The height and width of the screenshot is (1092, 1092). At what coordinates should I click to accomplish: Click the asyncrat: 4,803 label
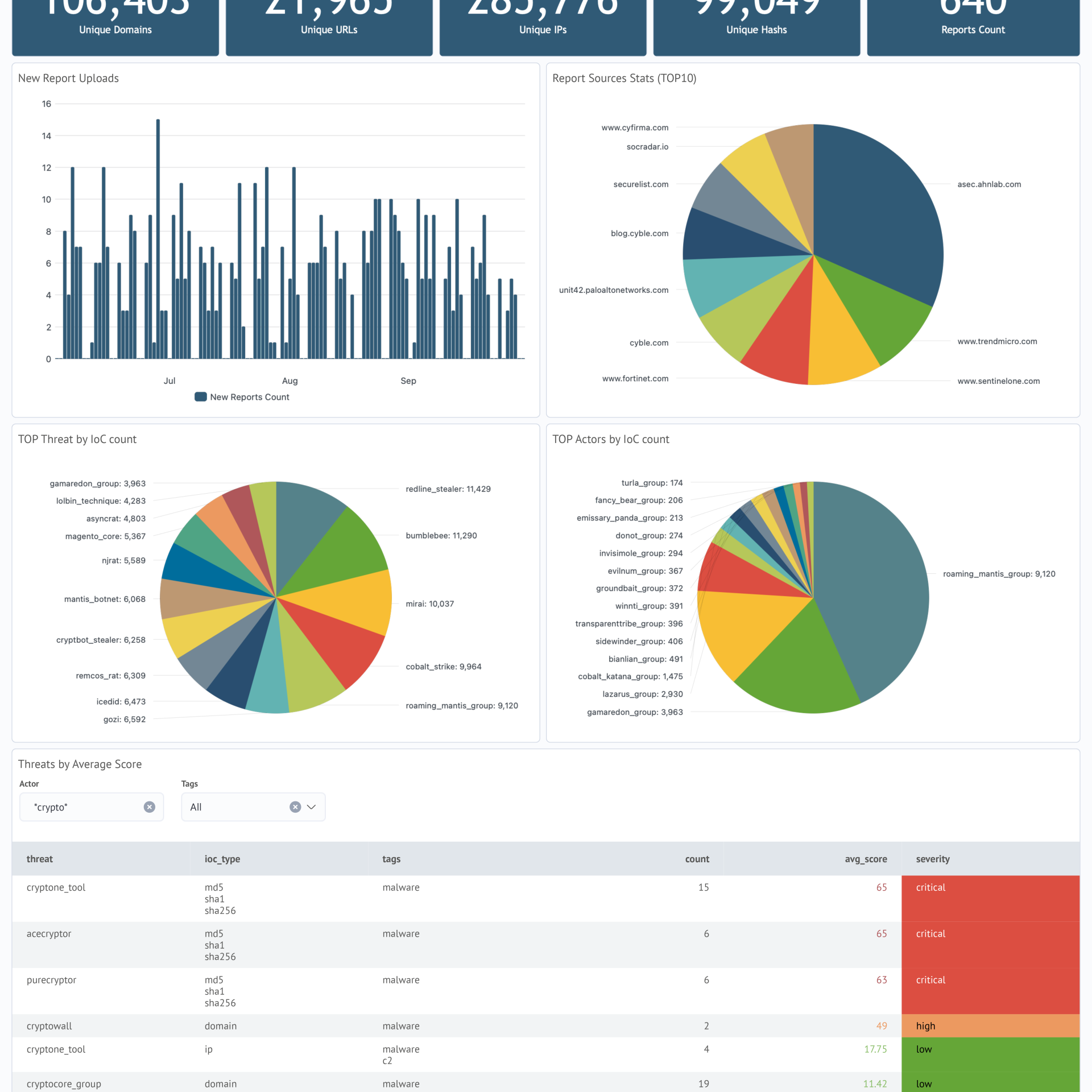tap(116, 518)
